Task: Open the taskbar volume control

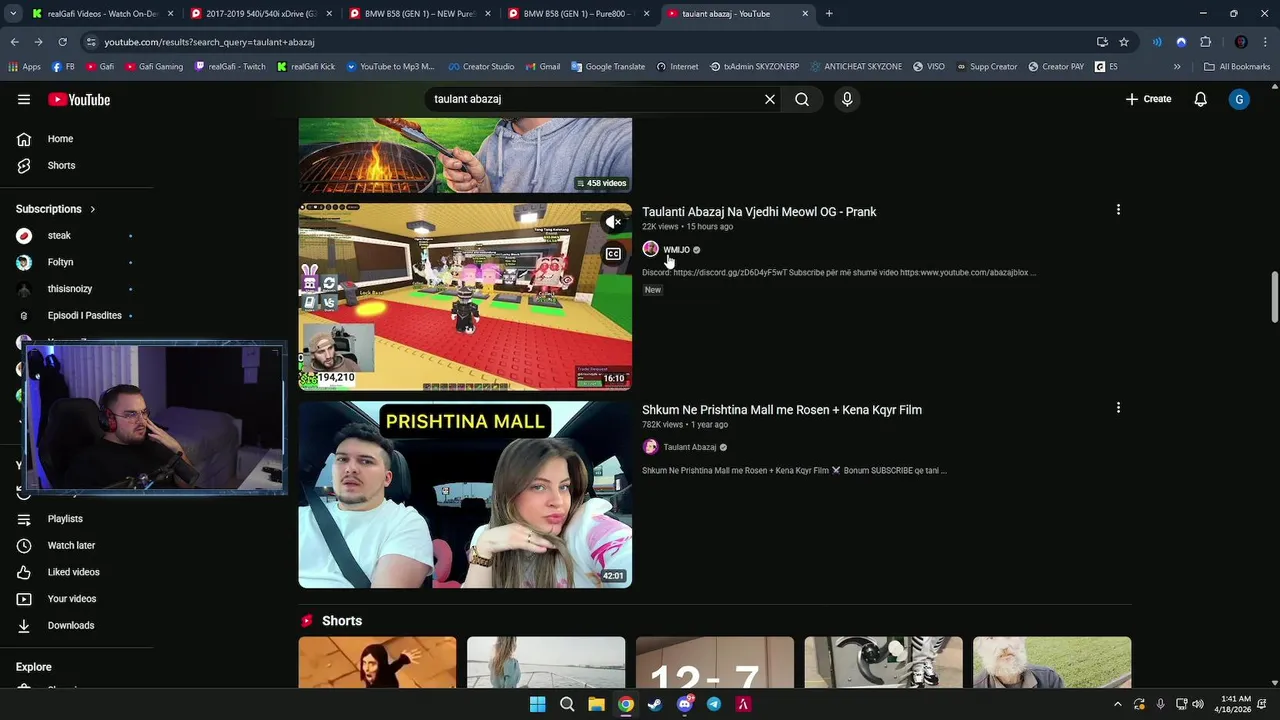Action: (1198, 704)
